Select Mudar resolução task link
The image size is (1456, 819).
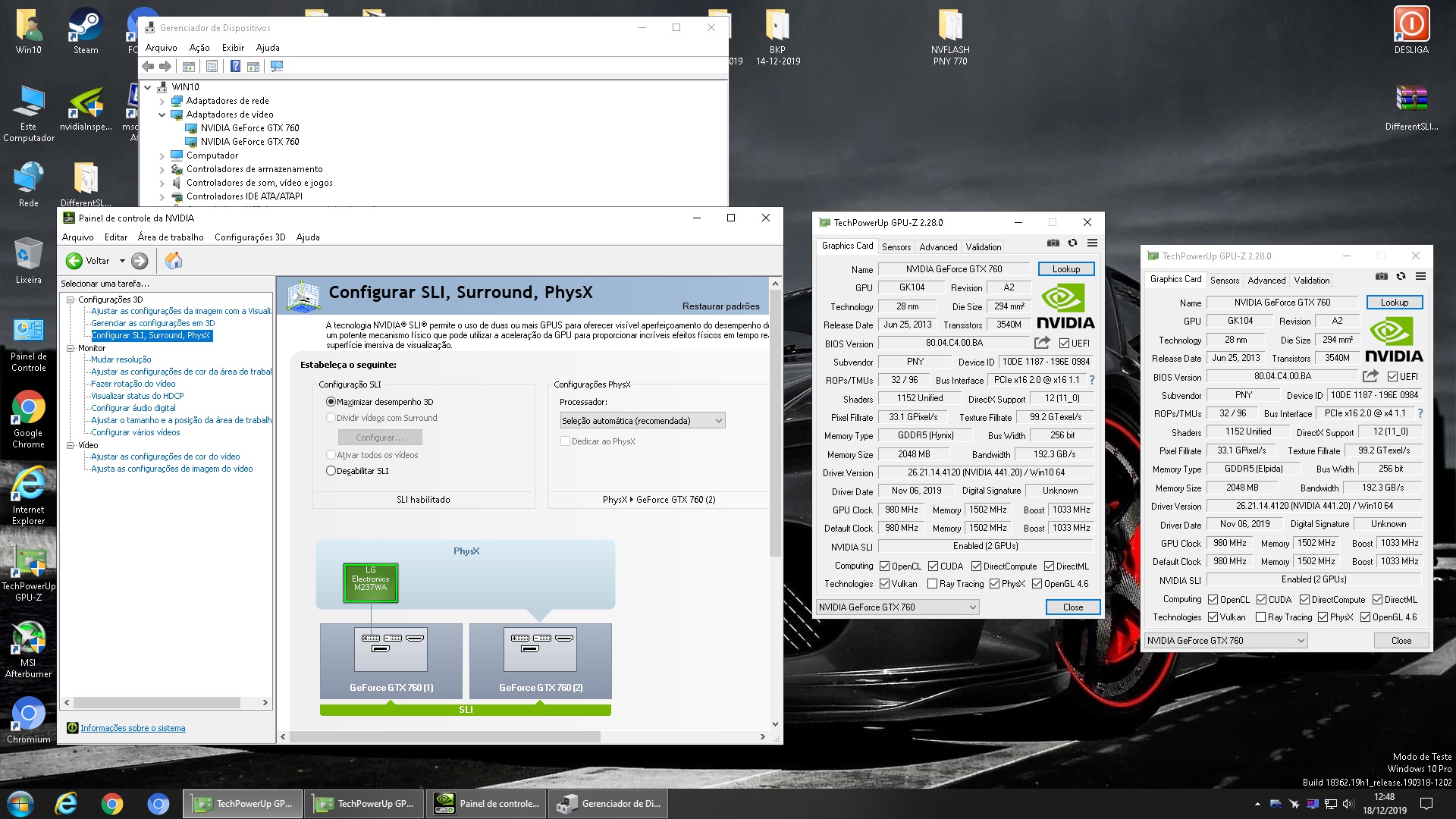121,359
